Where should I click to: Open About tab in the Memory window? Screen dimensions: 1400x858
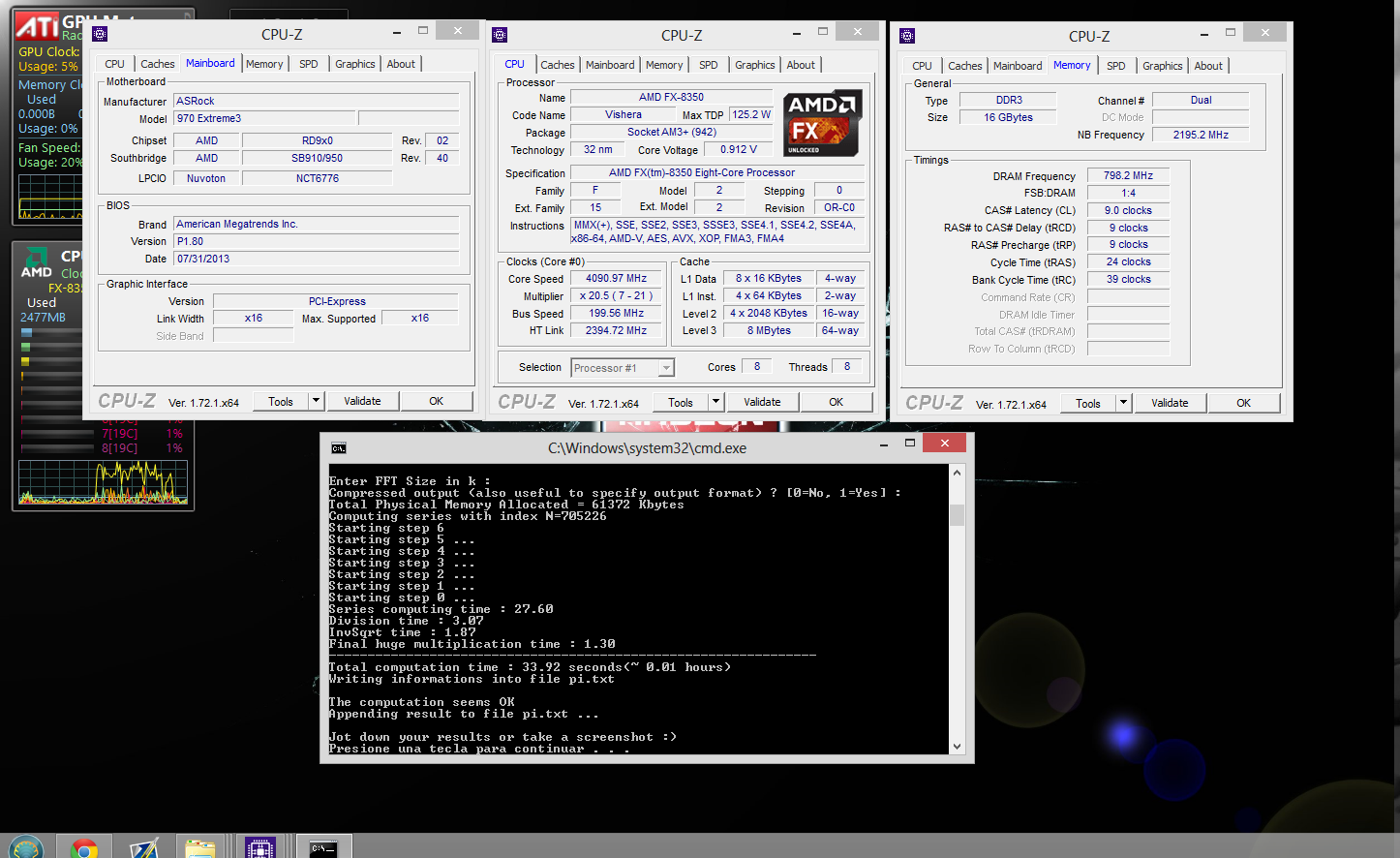pyautogui.click(x=1208, y=66)
